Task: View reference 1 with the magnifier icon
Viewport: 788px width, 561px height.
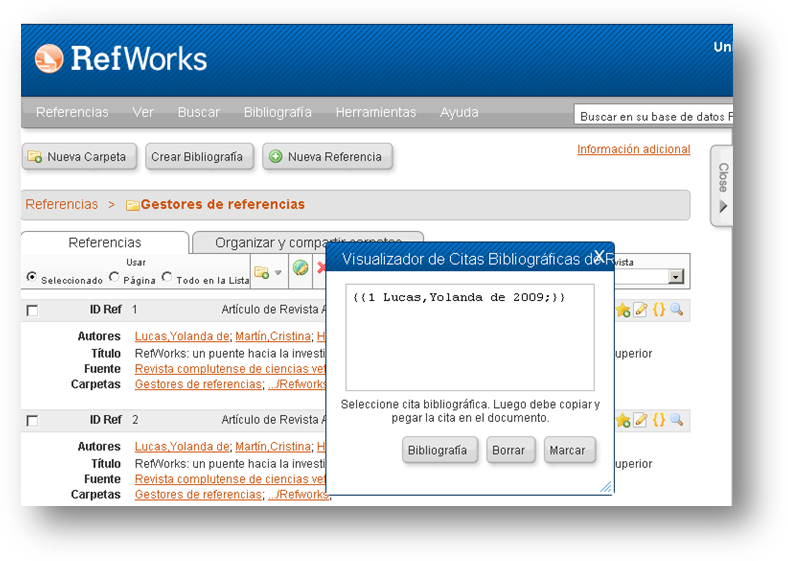Action: [676, 310]
